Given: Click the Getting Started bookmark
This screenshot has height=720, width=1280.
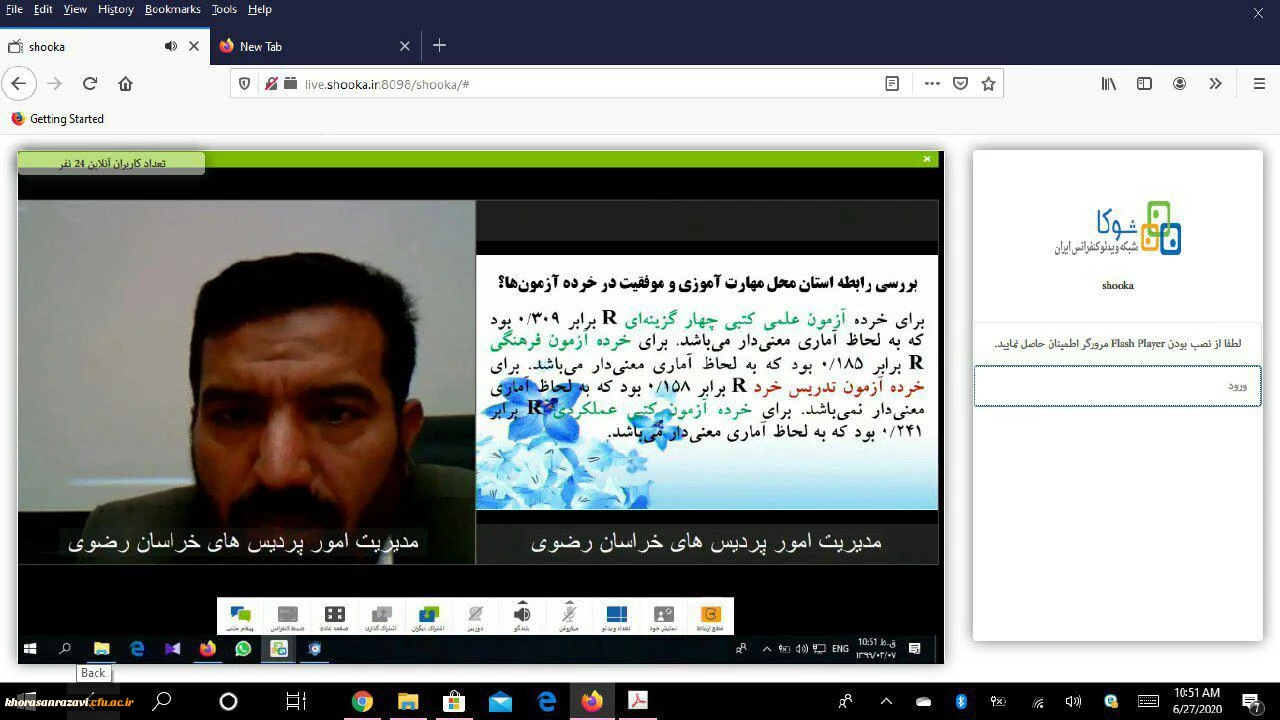Looking at the screenshot, I should coord(66,119).
